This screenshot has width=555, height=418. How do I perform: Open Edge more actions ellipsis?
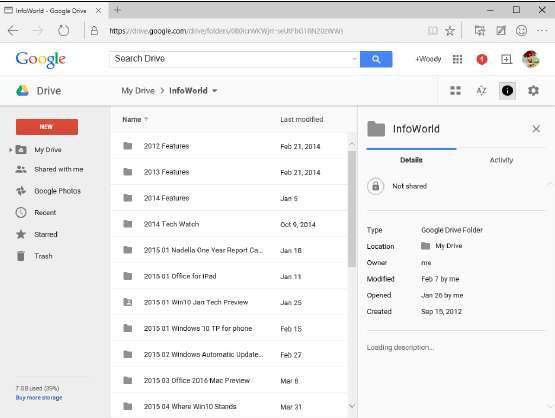tap(542, 31)
